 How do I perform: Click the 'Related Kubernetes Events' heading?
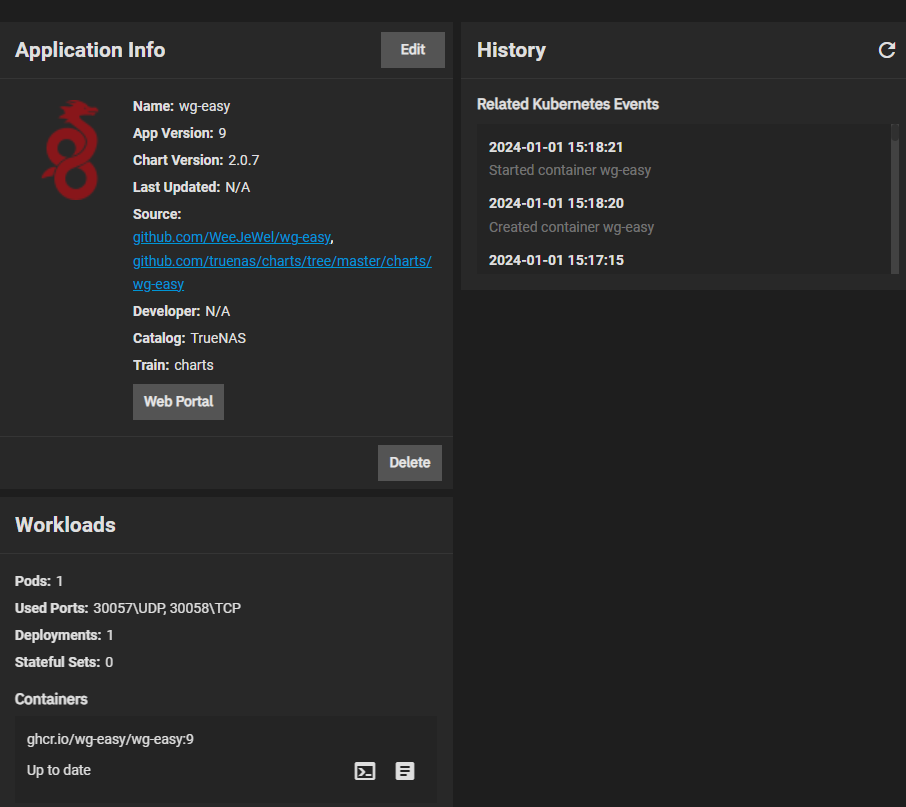tap(567, 104)
